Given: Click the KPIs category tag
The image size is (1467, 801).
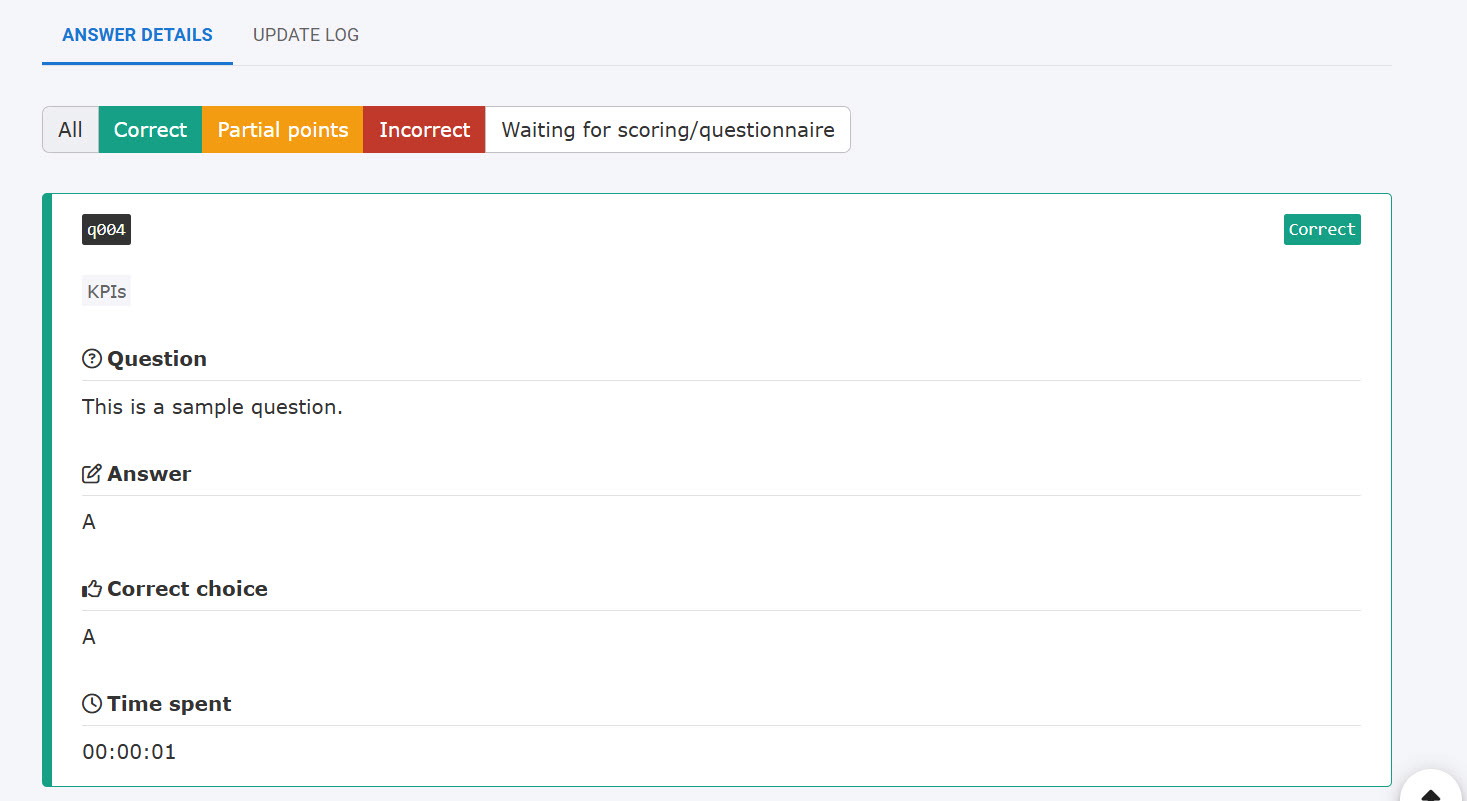Looking at the screenshot, I should (106, 292).
